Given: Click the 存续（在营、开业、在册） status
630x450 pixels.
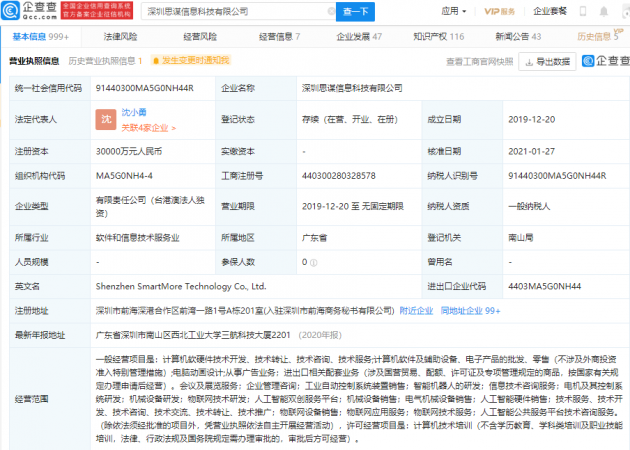Looking at the screenshot, I should (x=350, y=119).
